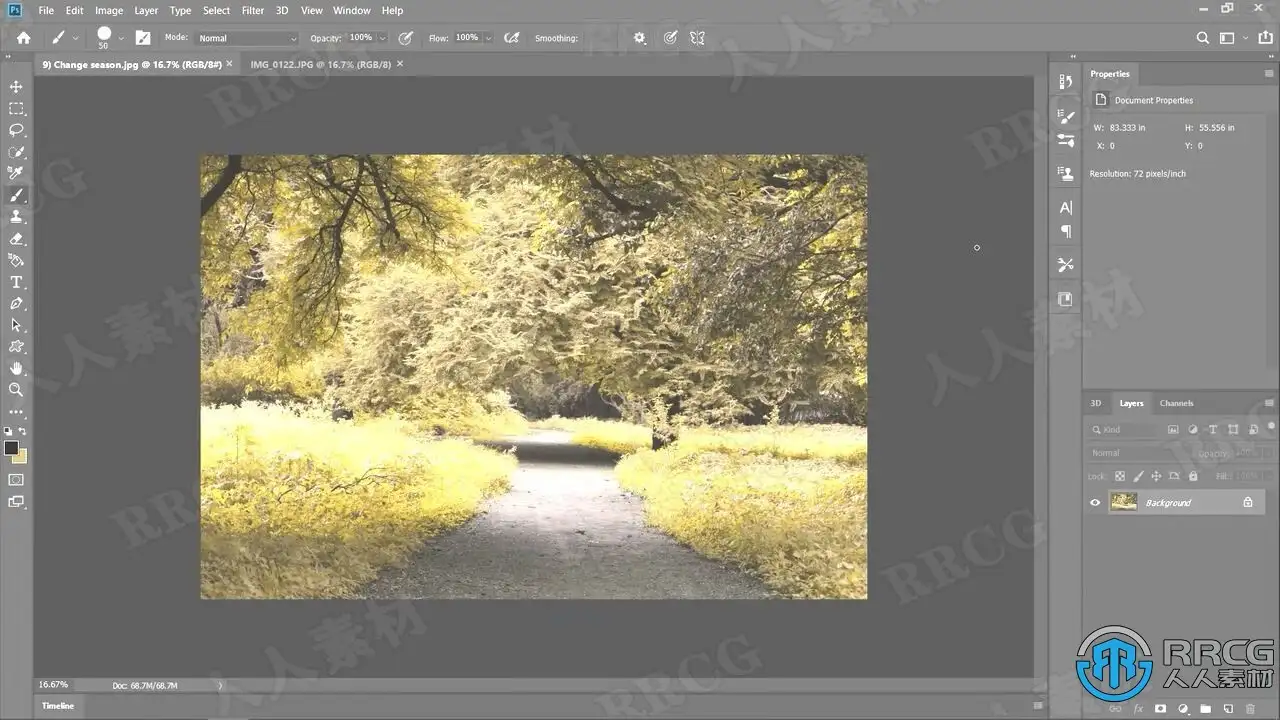The width and height of the screenshot is (1280, 720).
Task: Switch to the IMG_0122.JPG document tab
Action: [x=320, y=64]
